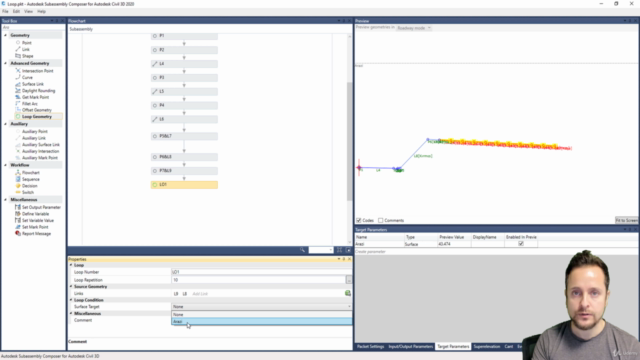Switch to the Packet Settings tab

(371, 347)
